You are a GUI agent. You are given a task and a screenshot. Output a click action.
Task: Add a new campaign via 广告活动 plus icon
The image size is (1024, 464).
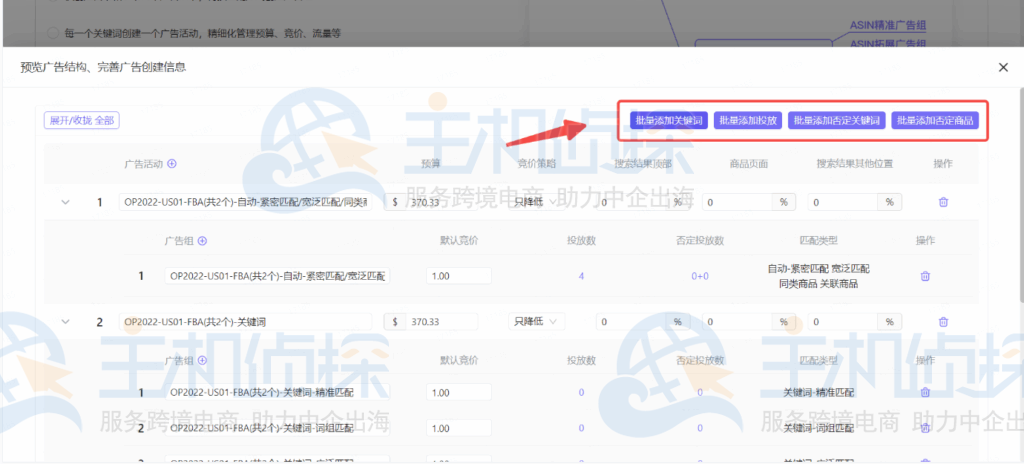pos(172,164)
